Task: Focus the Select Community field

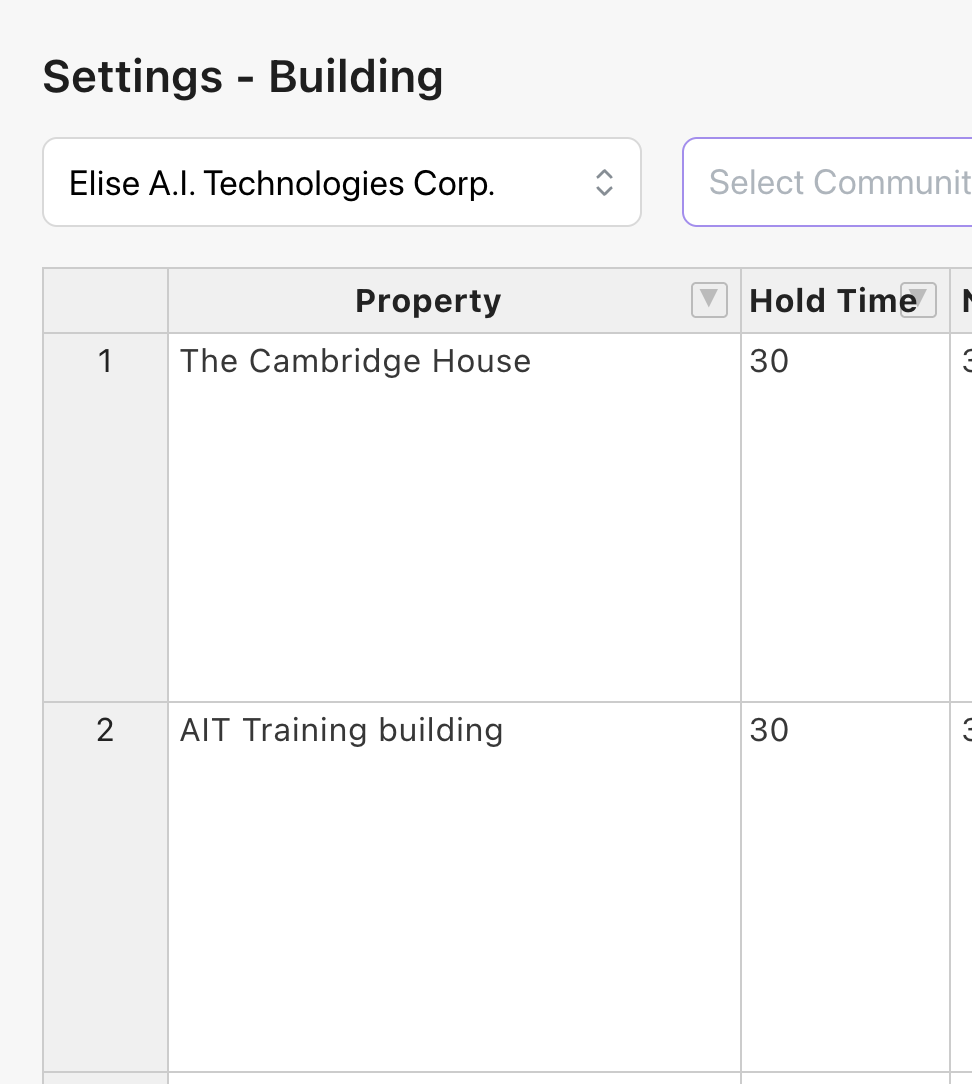Action: pyautogui.click(x=828, y=183)
